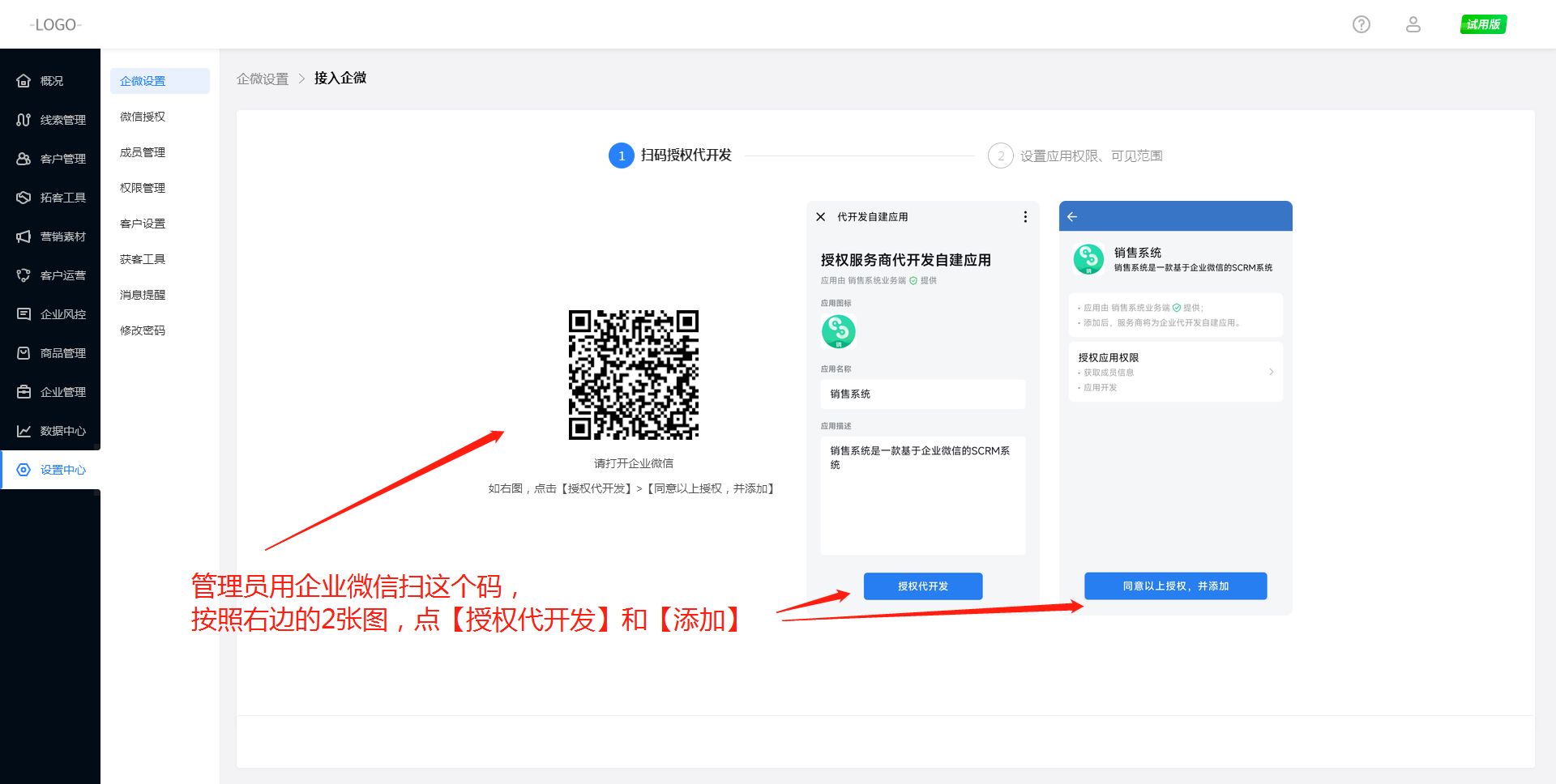Click the verified badge beside 销售系统业务端
Viewport: 1556px width, 784px height.
click(913, 281)
